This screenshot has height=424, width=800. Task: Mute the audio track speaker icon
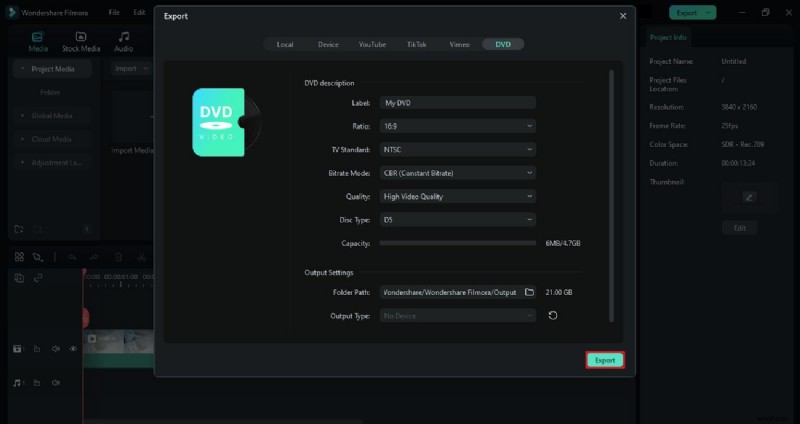(55, 383)
